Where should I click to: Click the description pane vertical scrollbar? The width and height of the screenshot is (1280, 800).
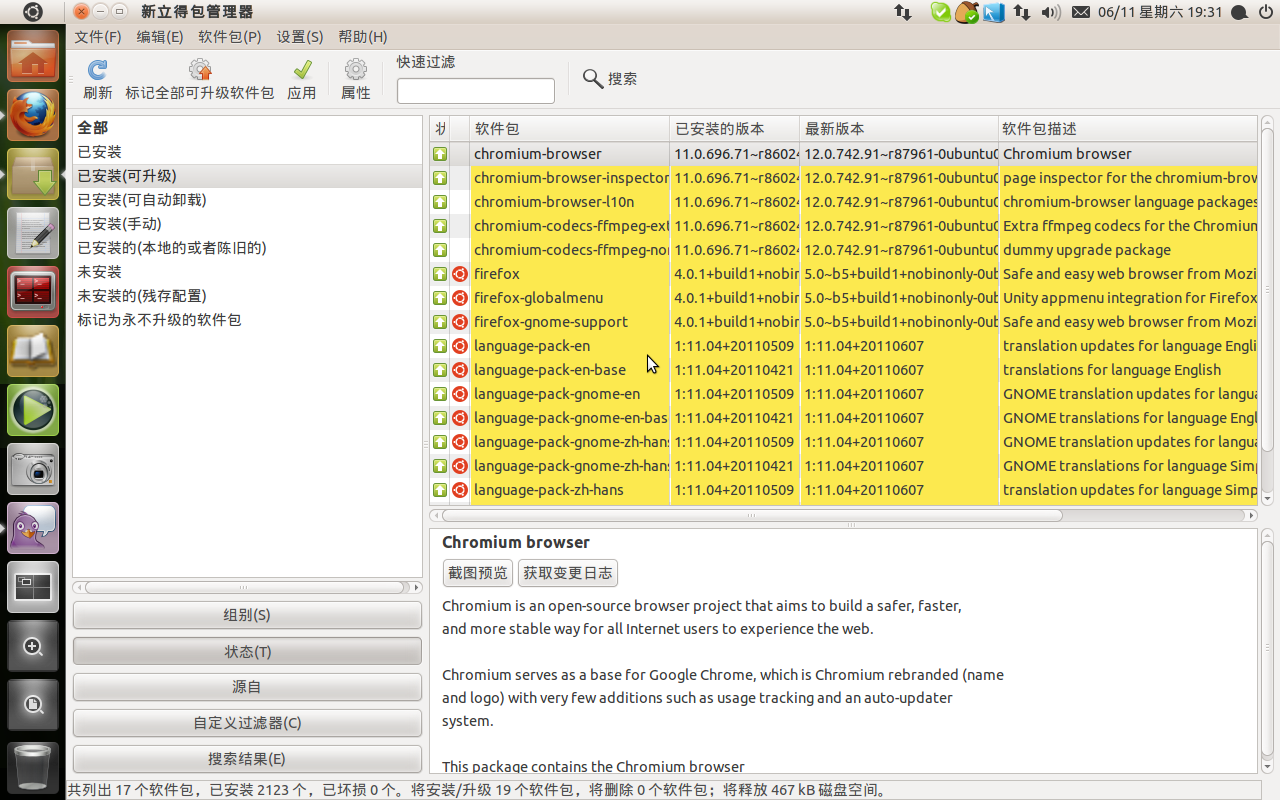[1267, 648]
